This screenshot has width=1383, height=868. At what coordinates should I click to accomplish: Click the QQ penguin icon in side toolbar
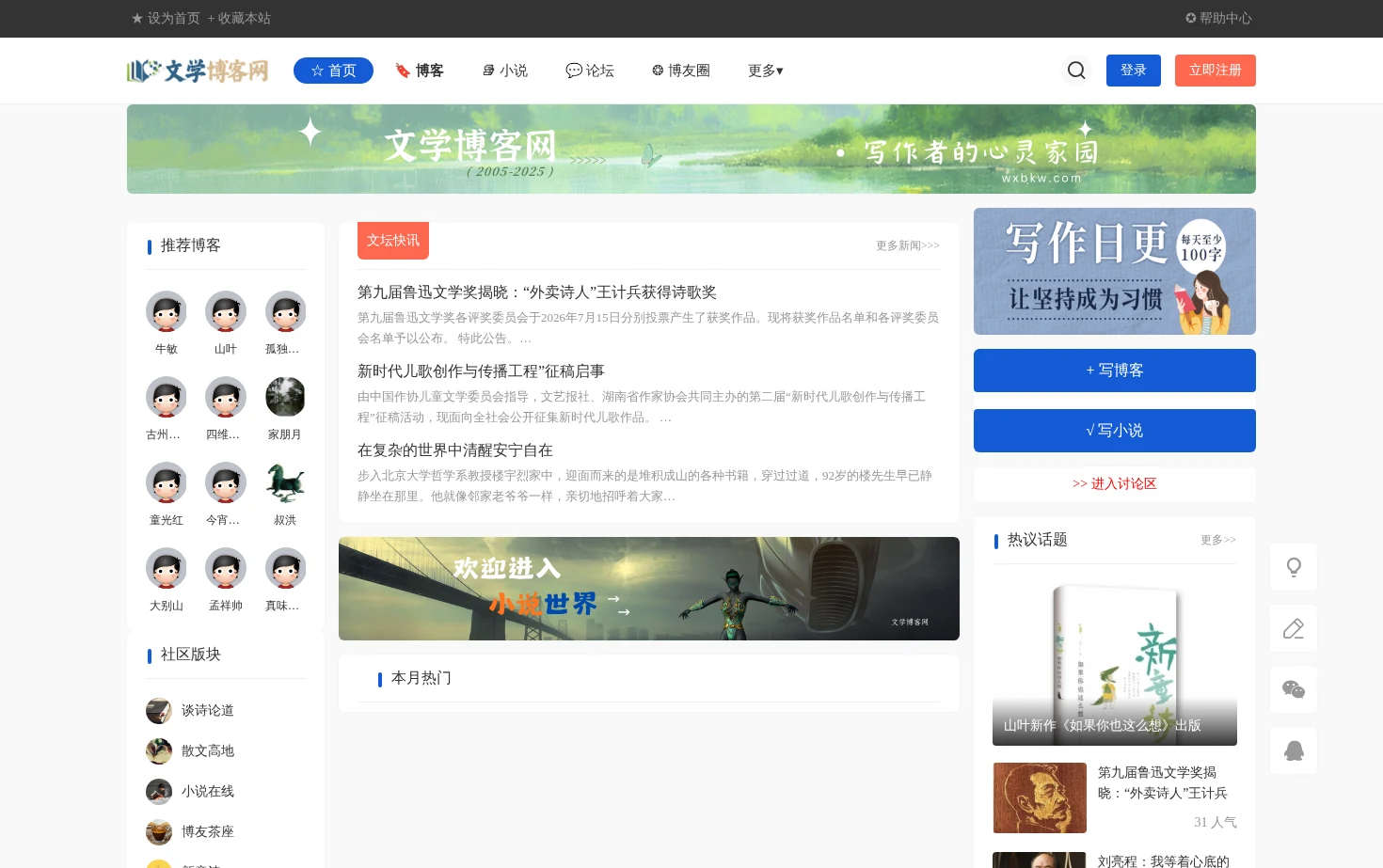click(x=1294, y=750)
